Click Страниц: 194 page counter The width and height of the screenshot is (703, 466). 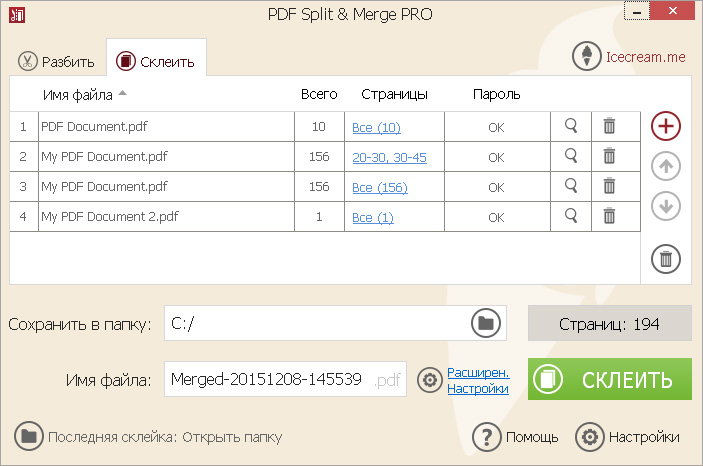[x=610, y=323]
